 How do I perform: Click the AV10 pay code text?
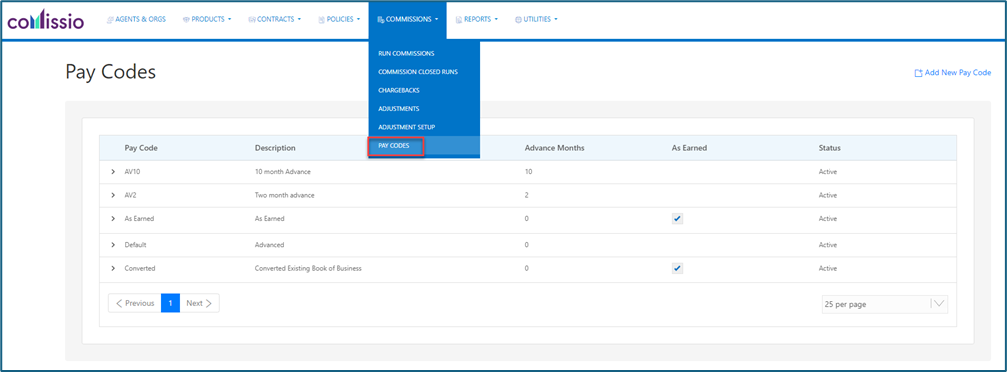coord(132,172)
